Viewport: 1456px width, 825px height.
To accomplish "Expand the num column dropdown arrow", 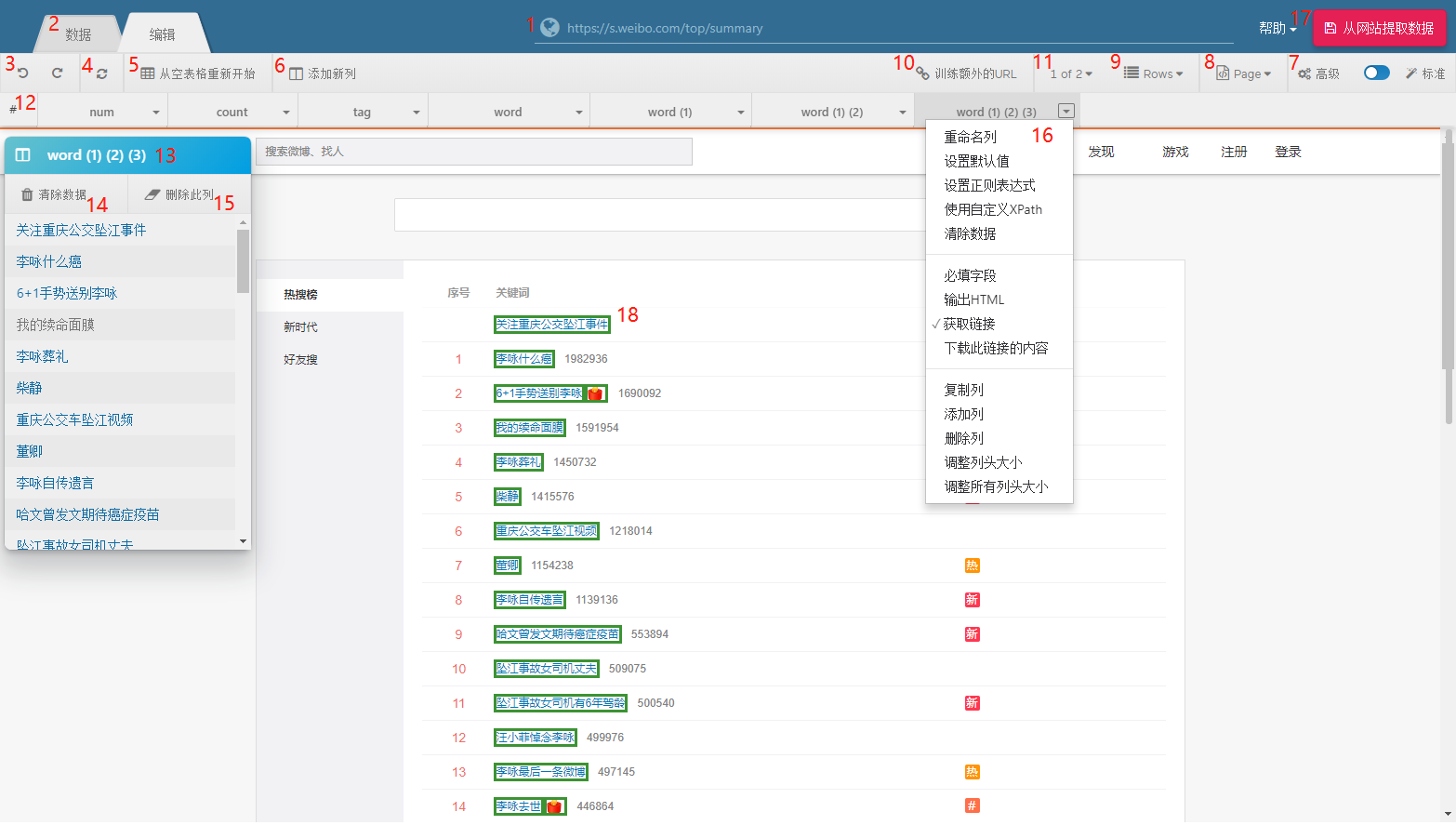I will pos(155,113).
